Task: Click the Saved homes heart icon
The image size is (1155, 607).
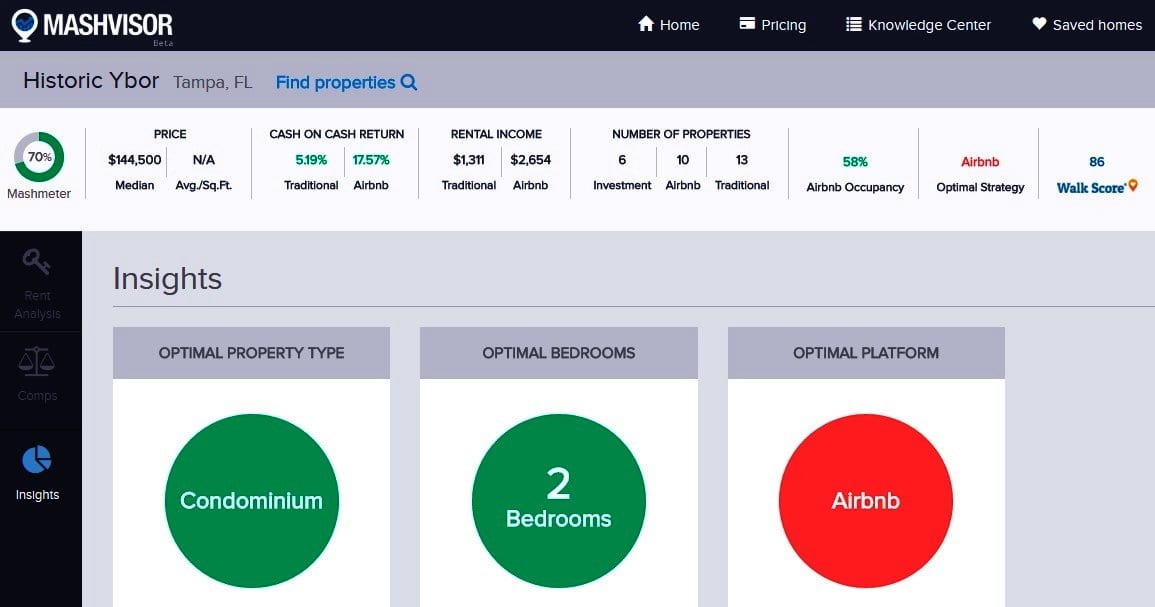Action: tap(1039, 24)
